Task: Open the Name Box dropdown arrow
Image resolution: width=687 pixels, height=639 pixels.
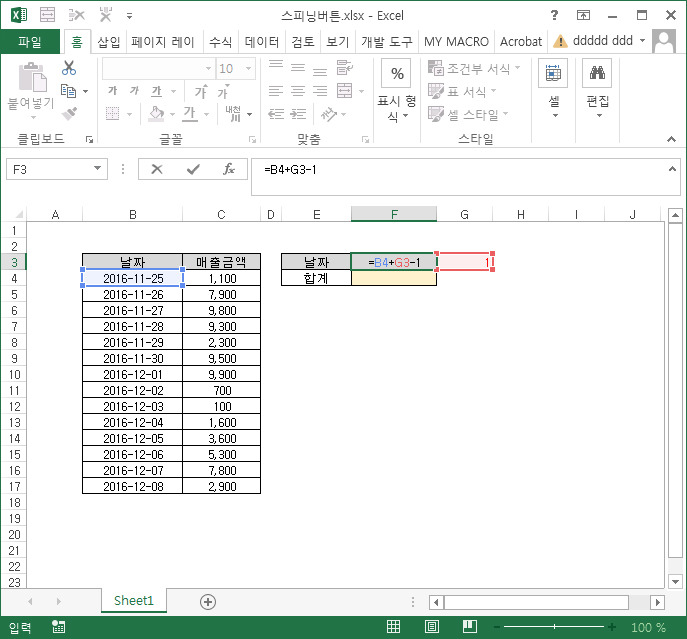Action: click(97, 169)
